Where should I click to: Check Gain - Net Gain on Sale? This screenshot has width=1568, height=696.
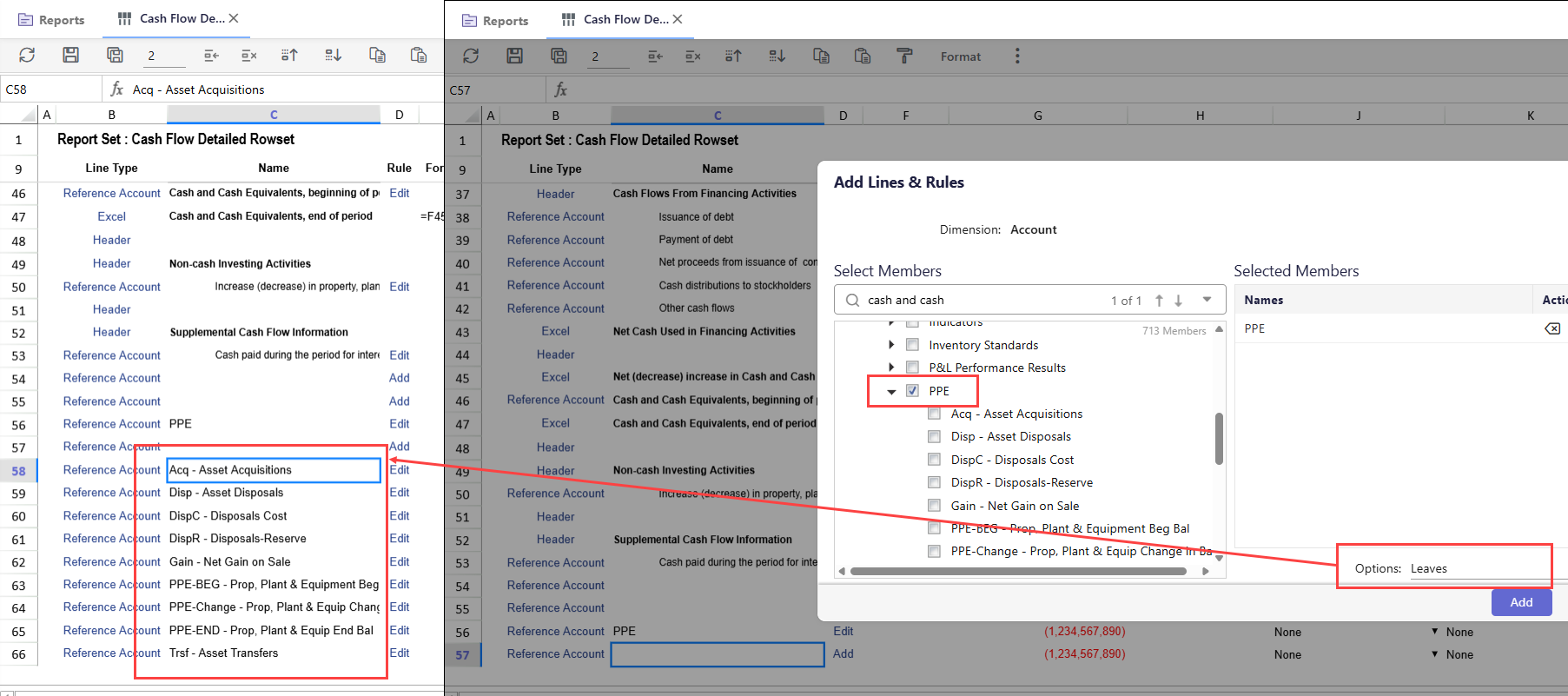[x=934, y=505]
